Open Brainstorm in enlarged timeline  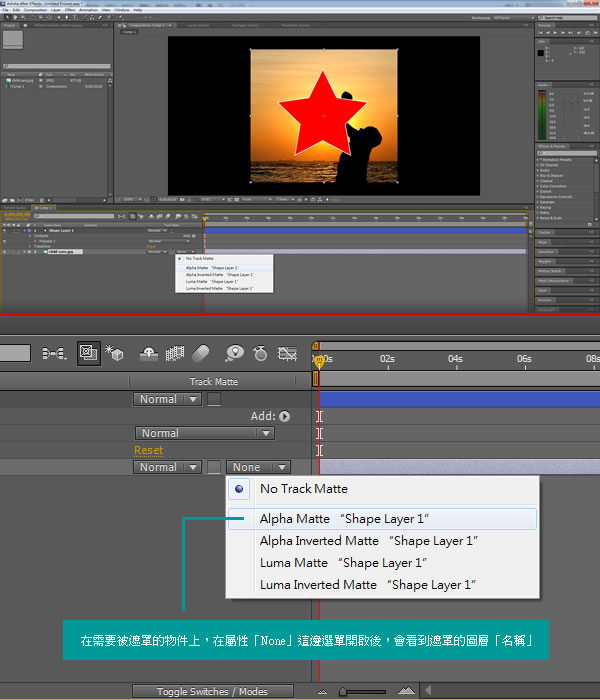234,353
